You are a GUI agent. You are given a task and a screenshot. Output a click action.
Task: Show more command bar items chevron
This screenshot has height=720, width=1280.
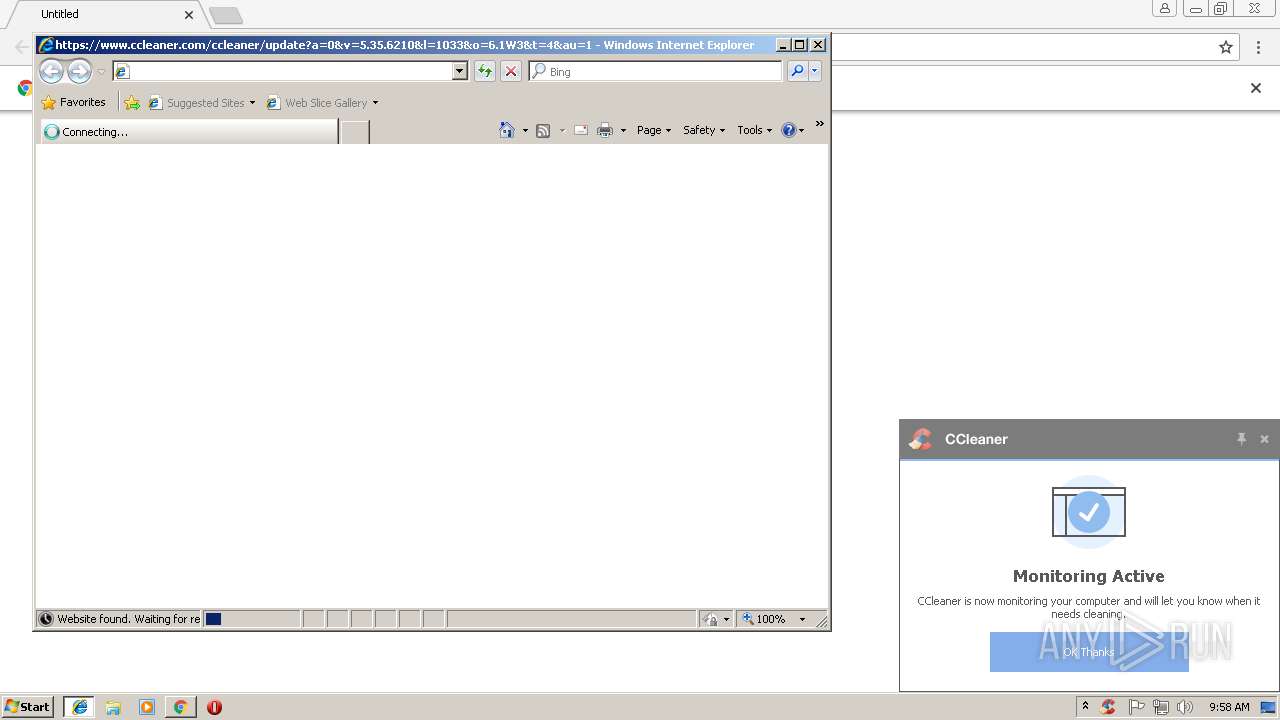click(819, 124)
